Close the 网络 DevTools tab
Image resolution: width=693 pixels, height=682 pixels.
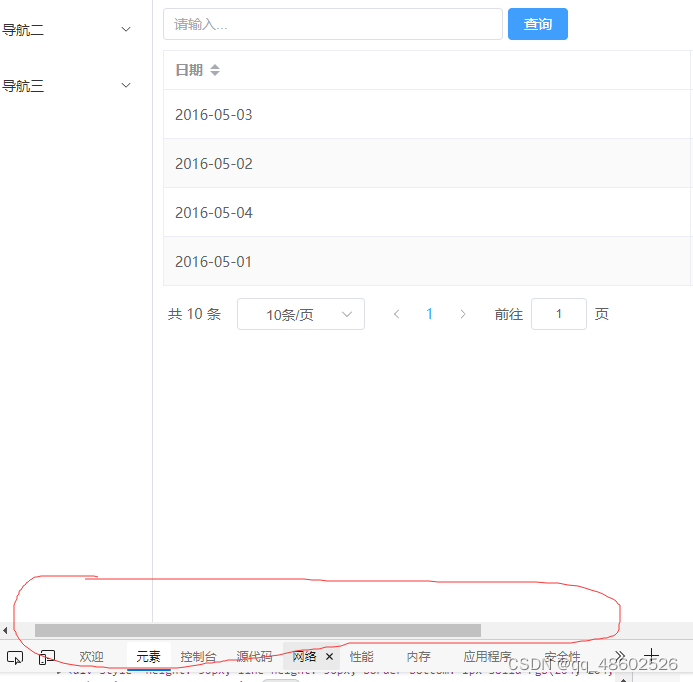[329, 657]
